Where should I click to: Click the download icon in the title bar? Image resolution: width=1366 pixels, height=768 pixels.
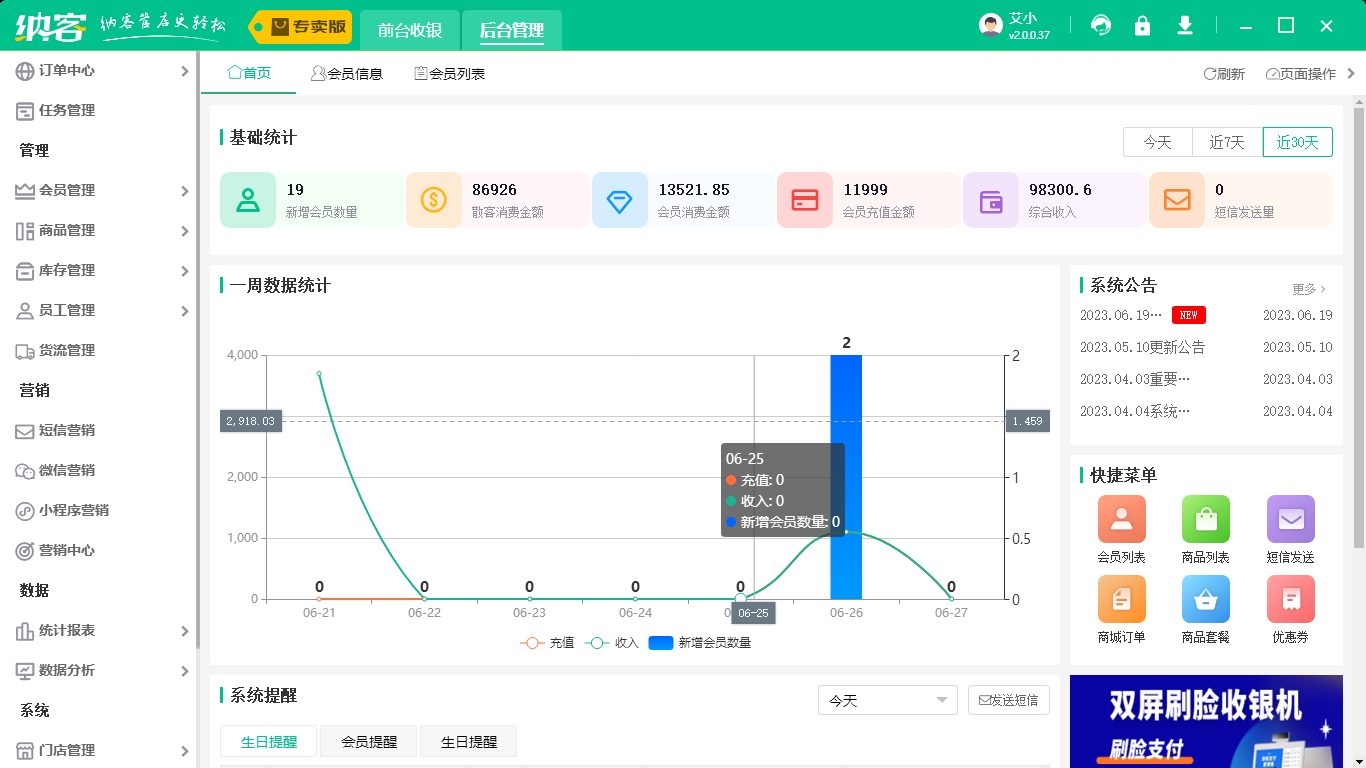[1184, 27]
